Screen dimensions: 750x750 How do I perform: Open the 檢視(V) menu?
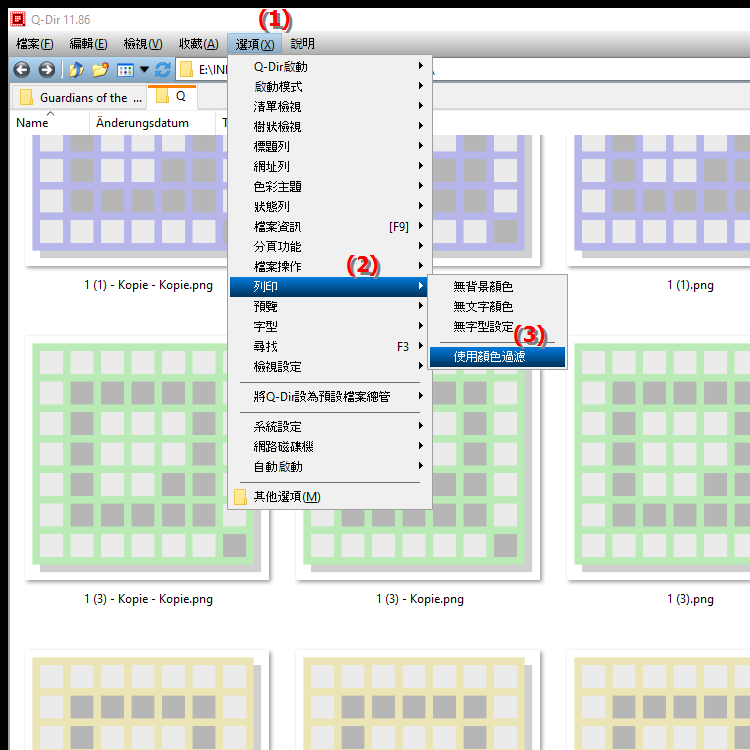(x=143, y=44)
